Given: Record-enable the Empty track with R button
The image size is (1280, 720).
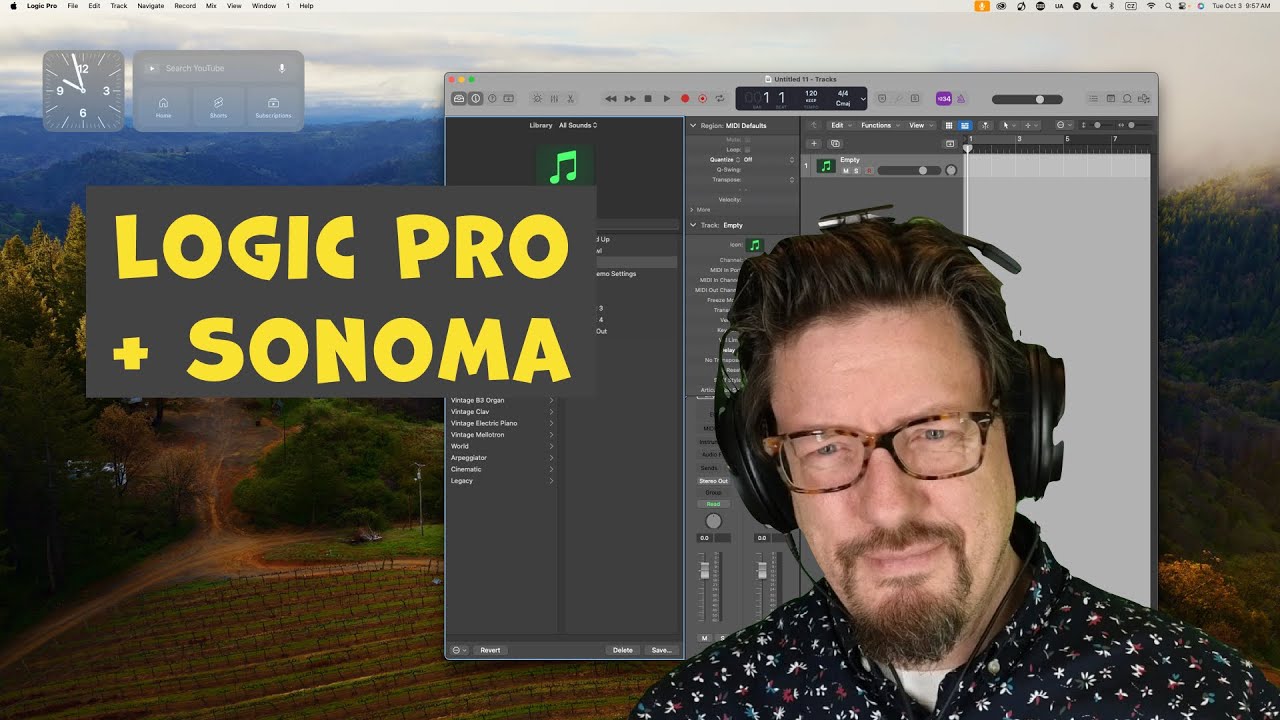Looking at the screenshot, I should [x=869, y=171].
